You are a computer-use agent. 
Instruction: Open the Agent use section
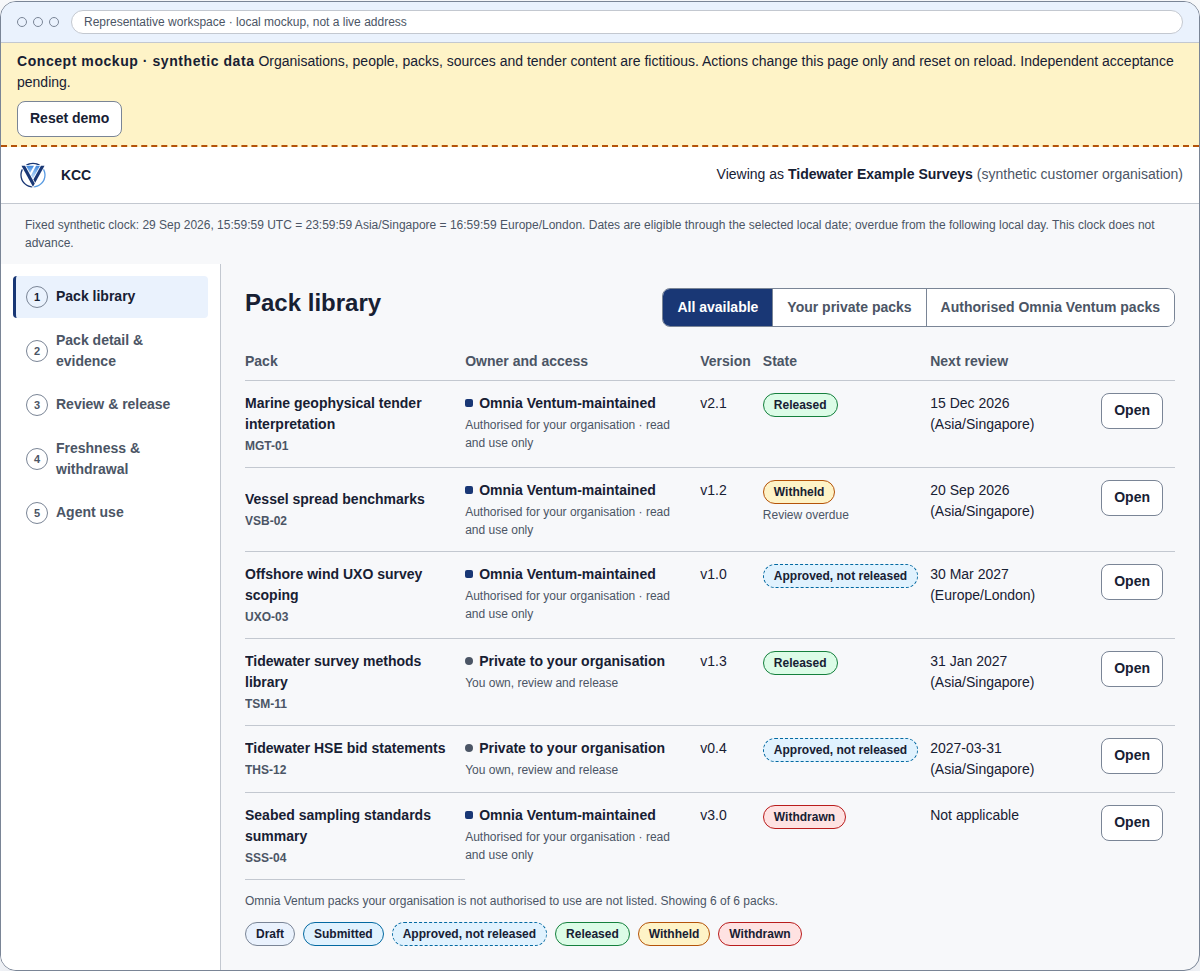coord(111,513)
